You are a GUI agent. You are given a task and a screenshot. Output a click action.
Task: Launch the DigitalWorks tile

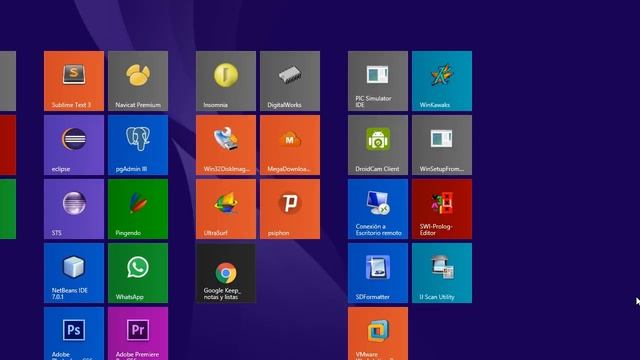(290, 81)
